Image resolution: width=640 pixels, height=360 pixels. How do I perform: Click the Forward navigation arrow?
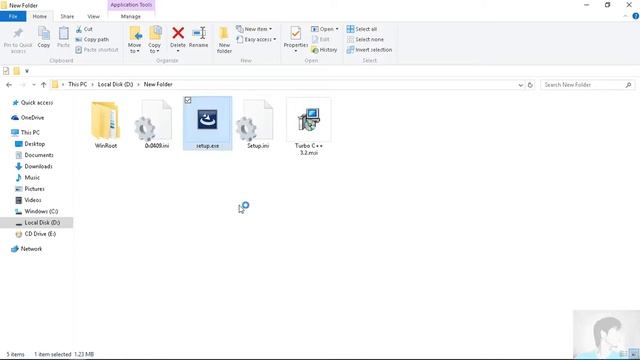point(22,85)
